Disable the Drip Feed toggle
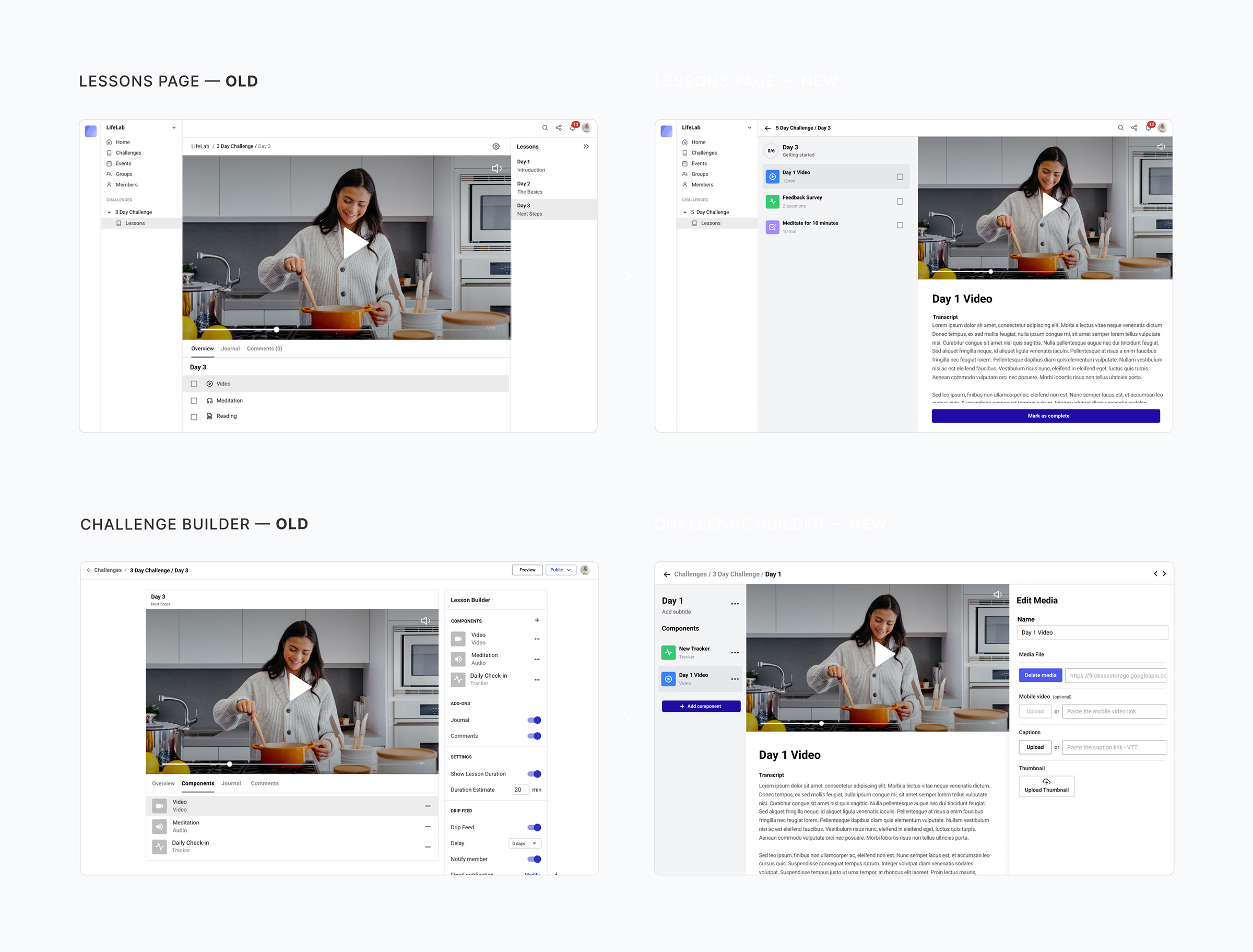Viewport: 1253px width, 952px height. (x=534, y=827)
